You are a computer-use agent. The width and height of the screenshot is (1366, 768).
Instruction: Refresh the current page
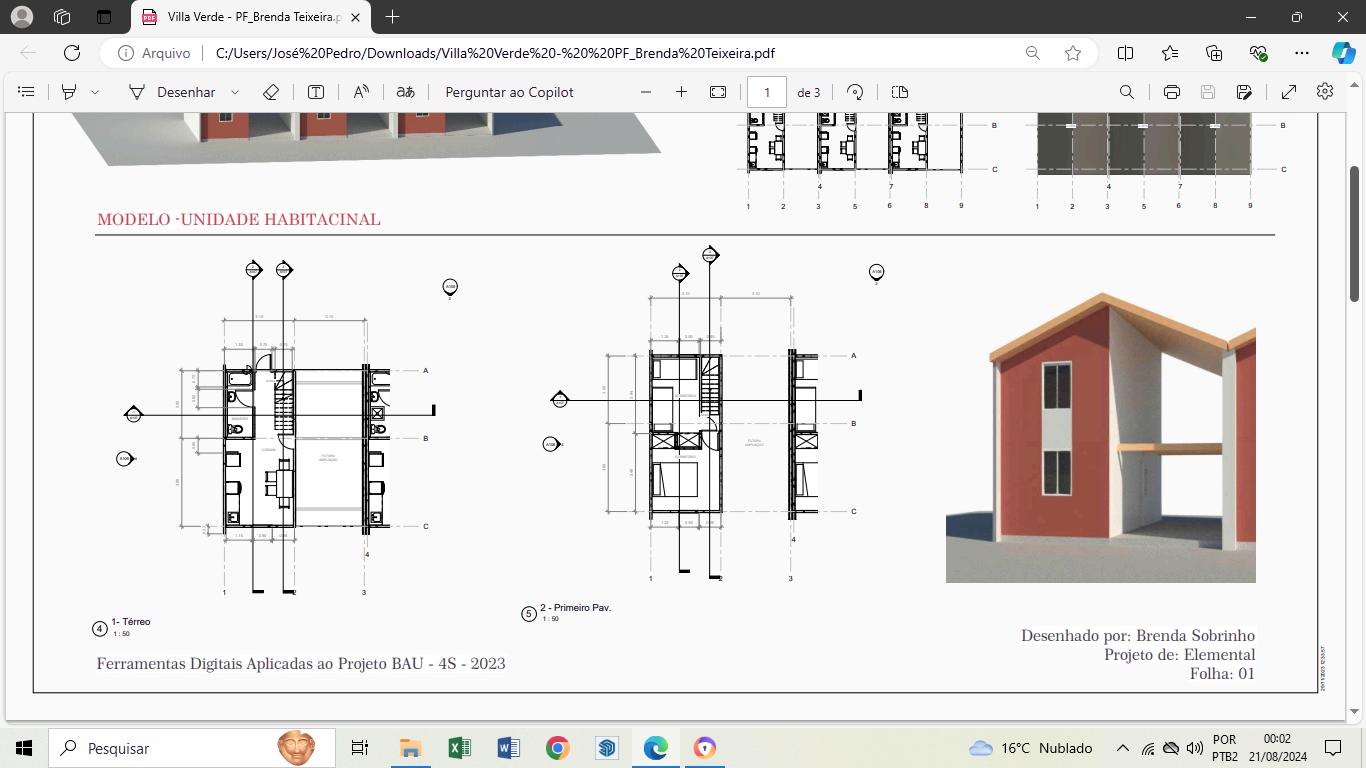(72, 53)
